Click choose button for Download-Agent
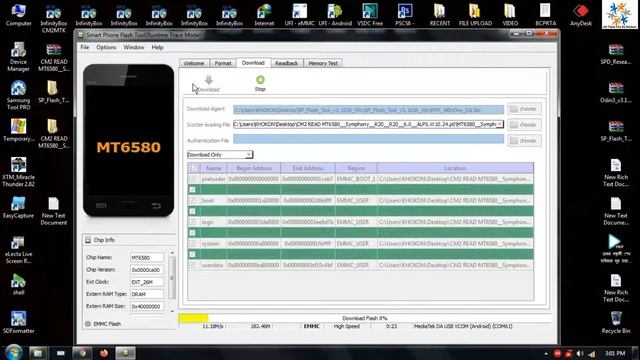Image resolution: width=640 pixels, height=360 pixels. (524, 109)
